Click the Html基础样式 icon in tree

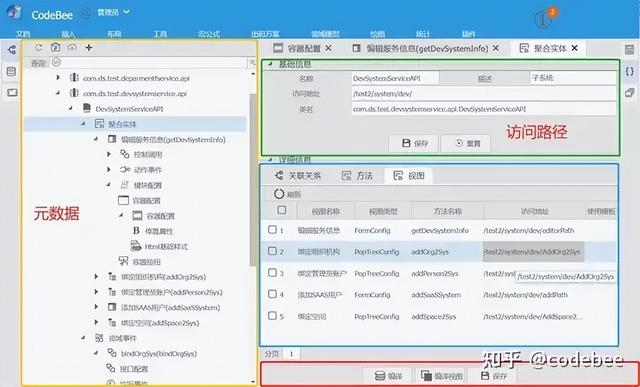(136, 246)
